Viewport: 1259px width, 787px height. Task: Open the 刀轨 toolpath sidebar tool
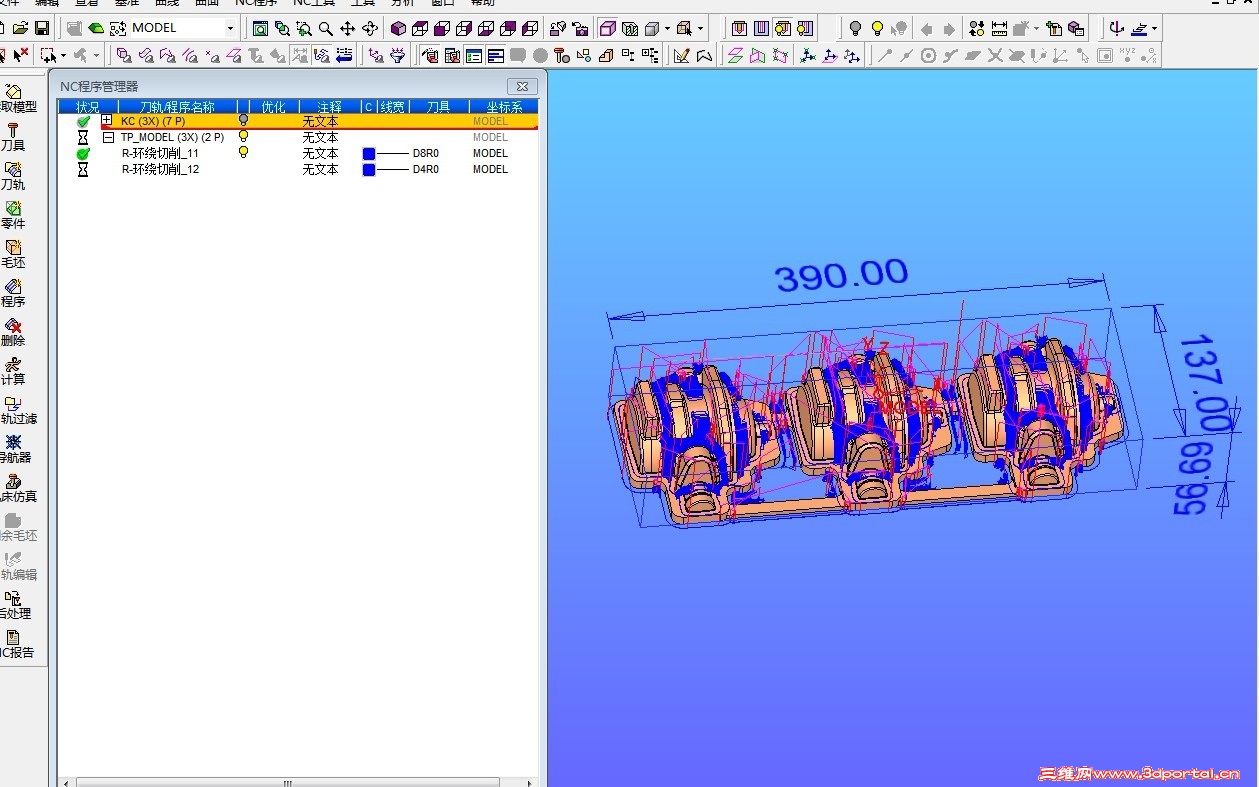(x=13, y=176)
